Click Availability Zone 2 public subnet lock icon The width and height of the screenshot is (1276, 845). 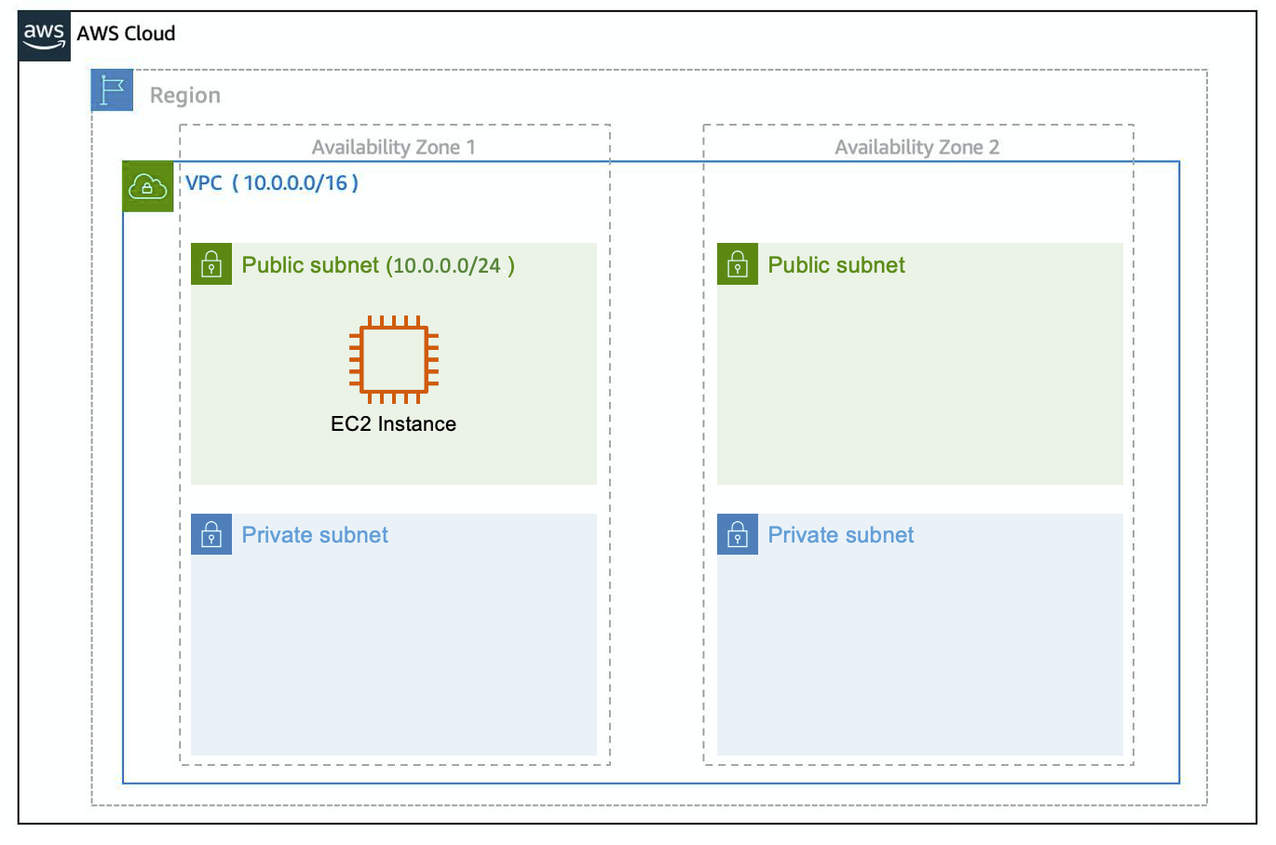tap(737, 264)
